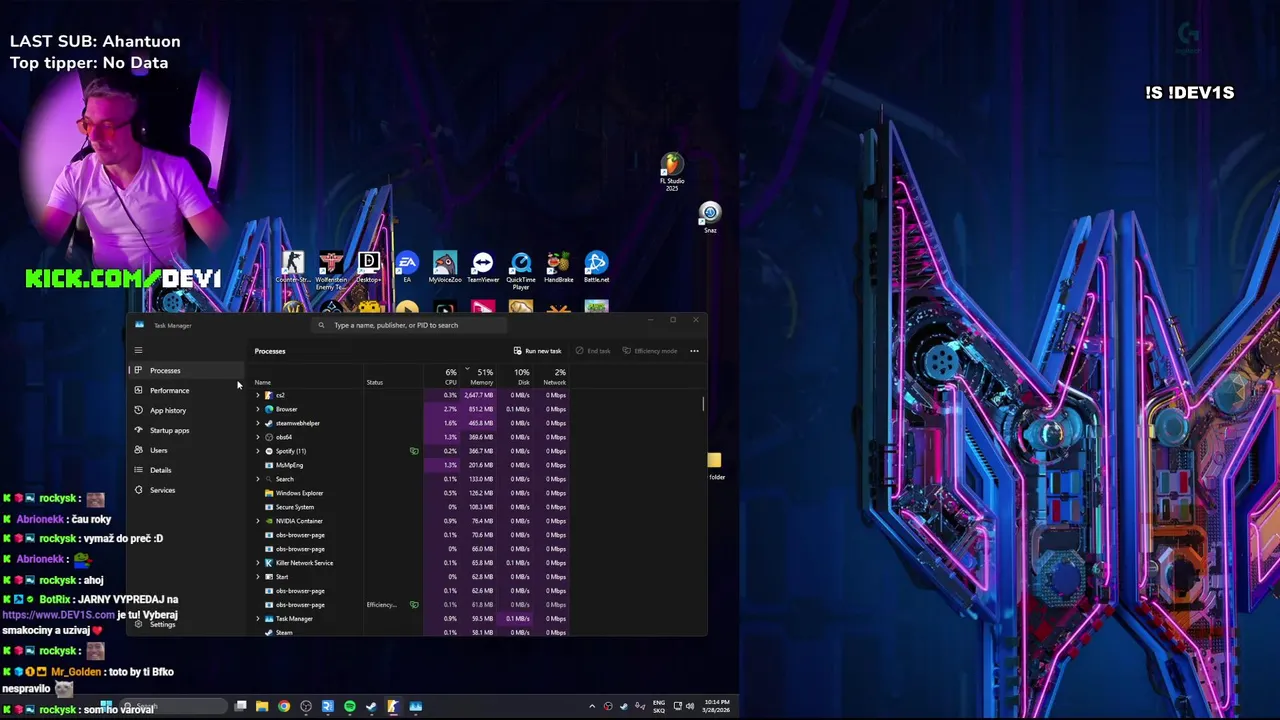Image resolution: width=1280 pixels, height=720 pixels.
Task: Expand the Search process group
Action: [x=258, y=479]
